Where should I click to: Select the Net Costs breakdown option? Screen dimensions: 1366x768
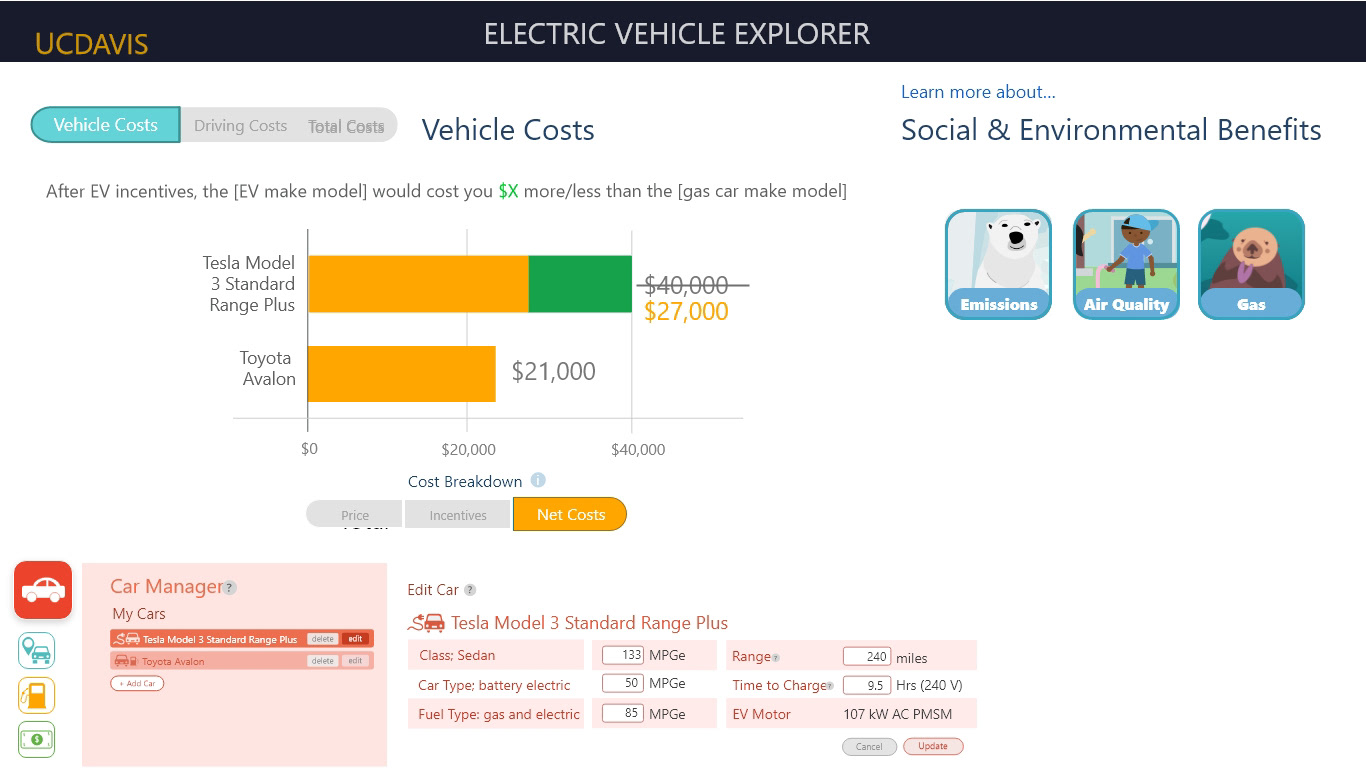(570, 514)
